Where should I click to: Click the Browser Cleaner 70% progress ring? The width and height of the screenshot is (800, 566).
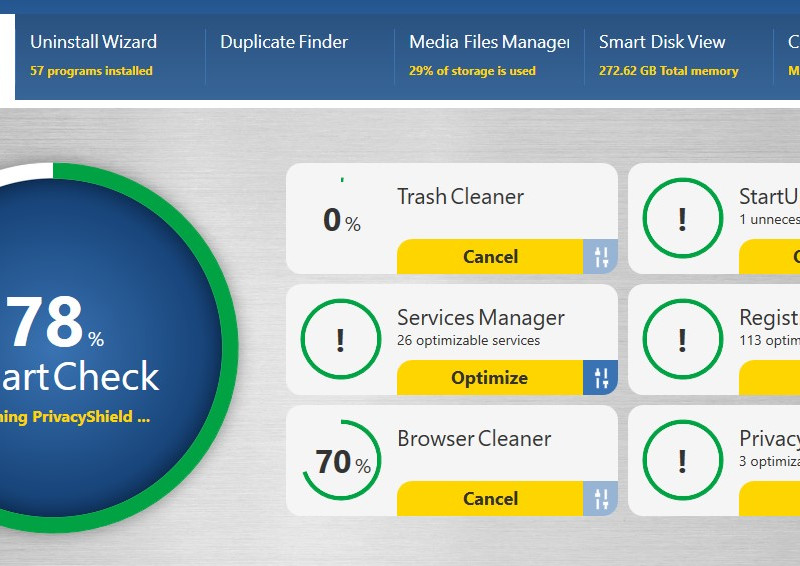pyautogui.click(x=341, y=460)
